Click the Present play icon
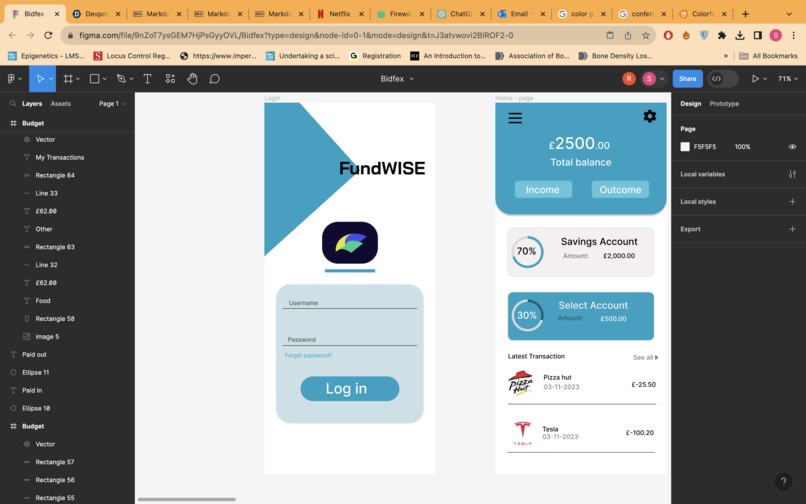Image resolution: width=806 pixels, height=504 pixels. [x=755, y=79]
